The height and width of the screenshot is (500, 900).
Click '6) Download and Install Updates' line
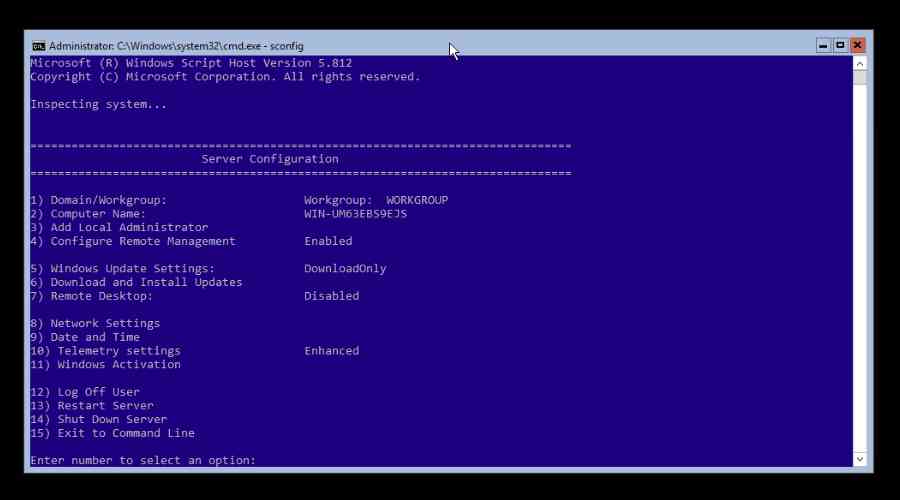point(136,282)
